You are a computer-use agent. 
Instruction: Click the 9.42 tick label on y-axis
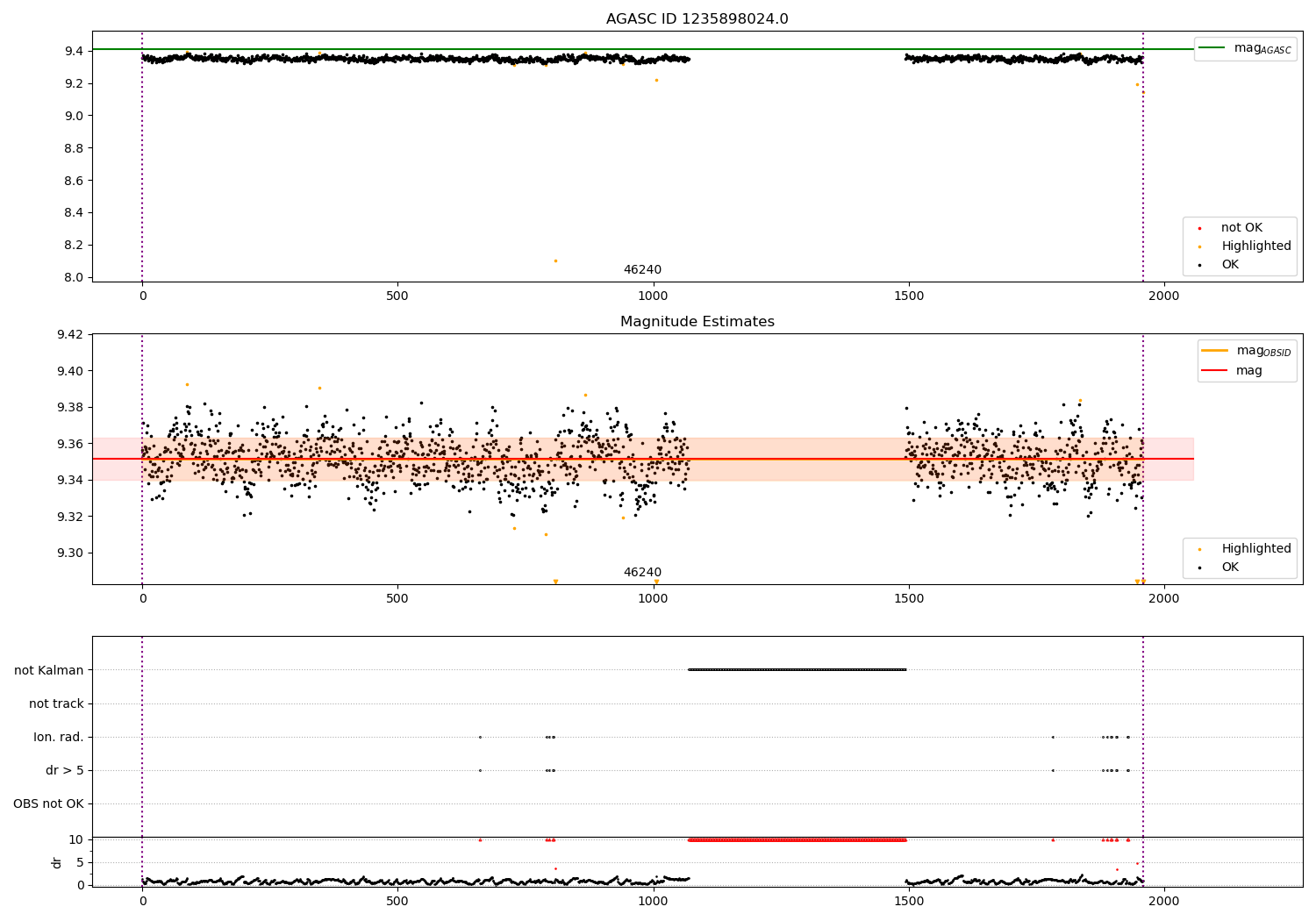click(68, 334)
